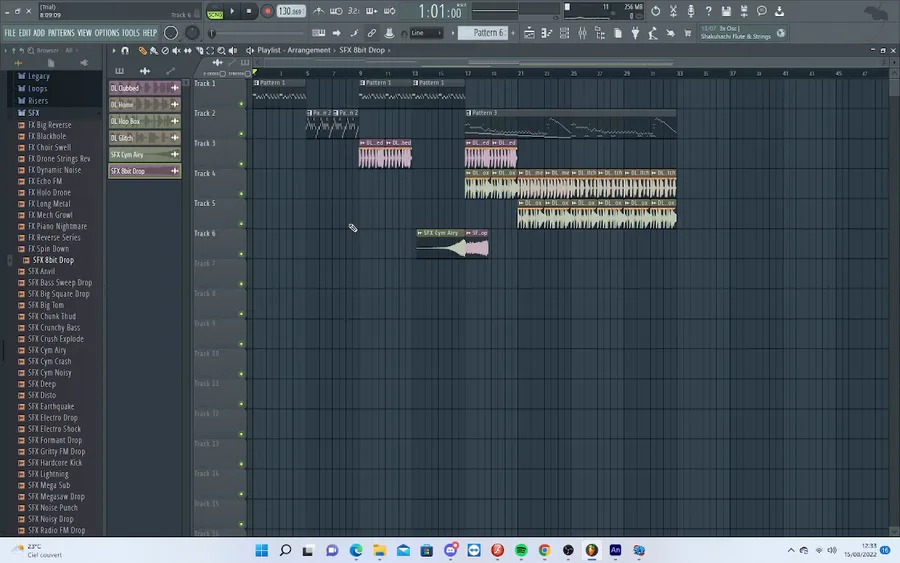This screenshot has height=563, width=900.
Task: Toggle the metronome icon
Action: pos(319,11)
